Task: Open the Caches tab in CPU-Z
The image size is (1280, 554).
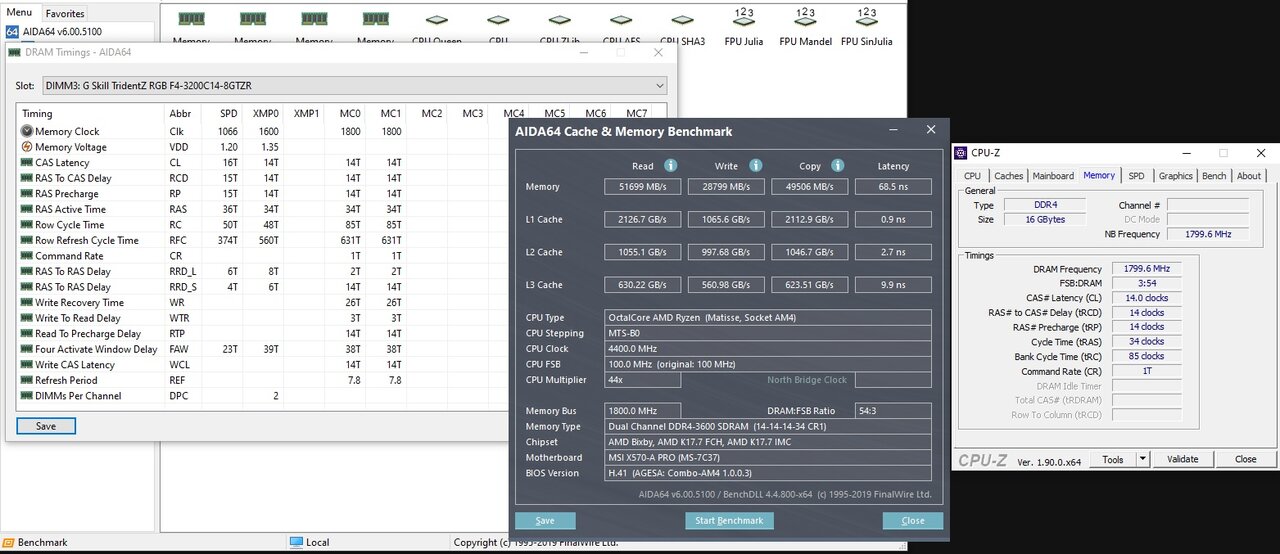Action: (1008, 176)
